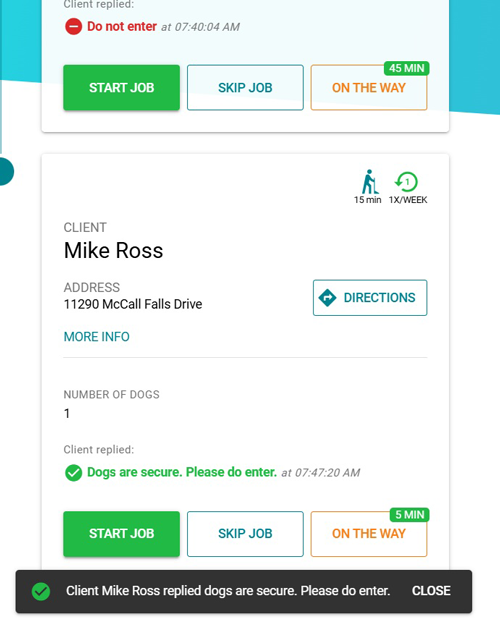Tap On The Way with 5 MIN badge
Viewport: 500px width, 618px height.
(369, 534)
